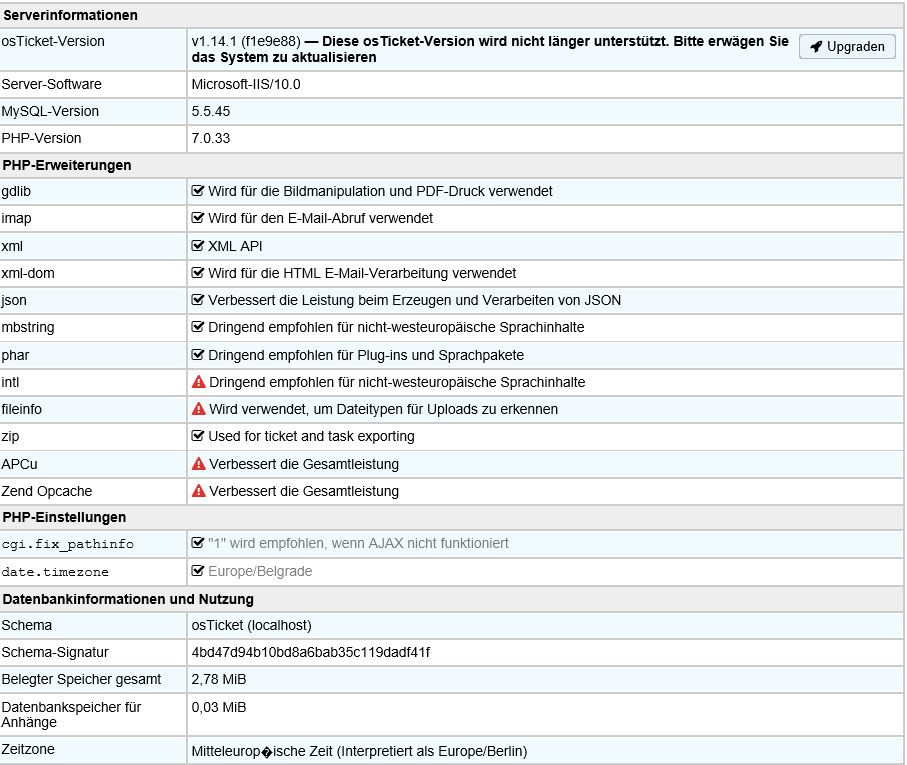Click the signature hash 4bd47d94b10bd8a6bab35c119dadf41f
907x765 pixels.
311,652
